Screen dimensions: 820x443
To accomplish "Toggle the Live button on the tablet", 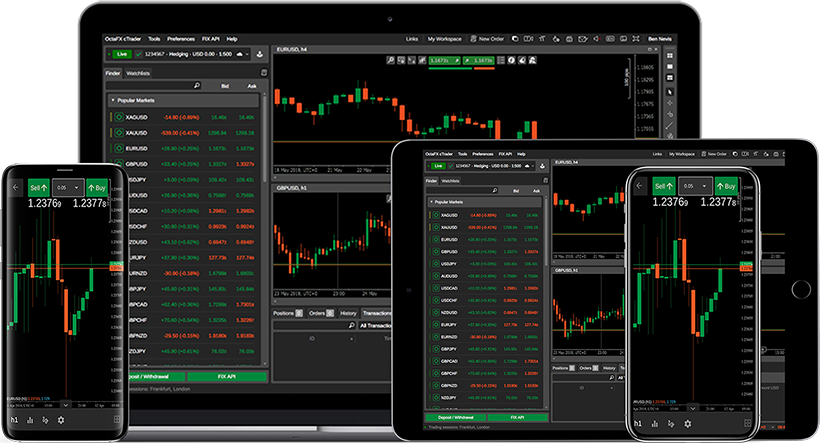I will (437, 166).
